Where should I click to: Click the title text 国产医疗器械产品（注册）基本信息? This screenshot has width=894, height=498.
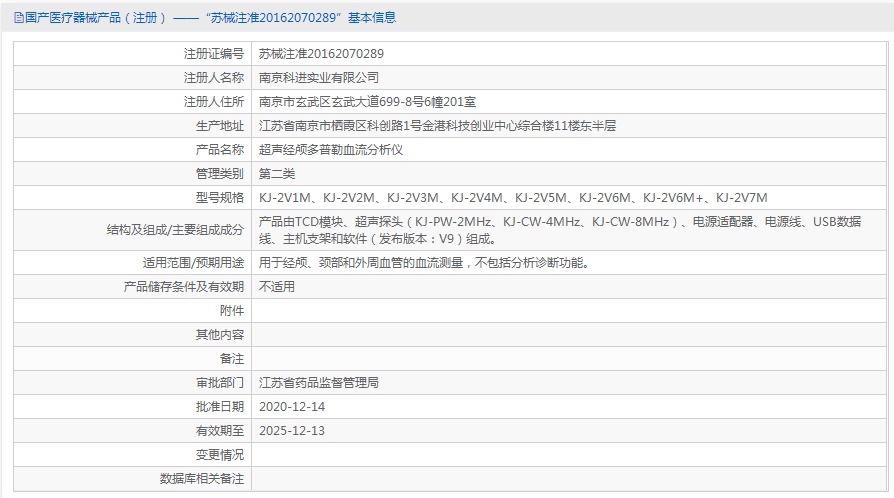coord(210,18)
